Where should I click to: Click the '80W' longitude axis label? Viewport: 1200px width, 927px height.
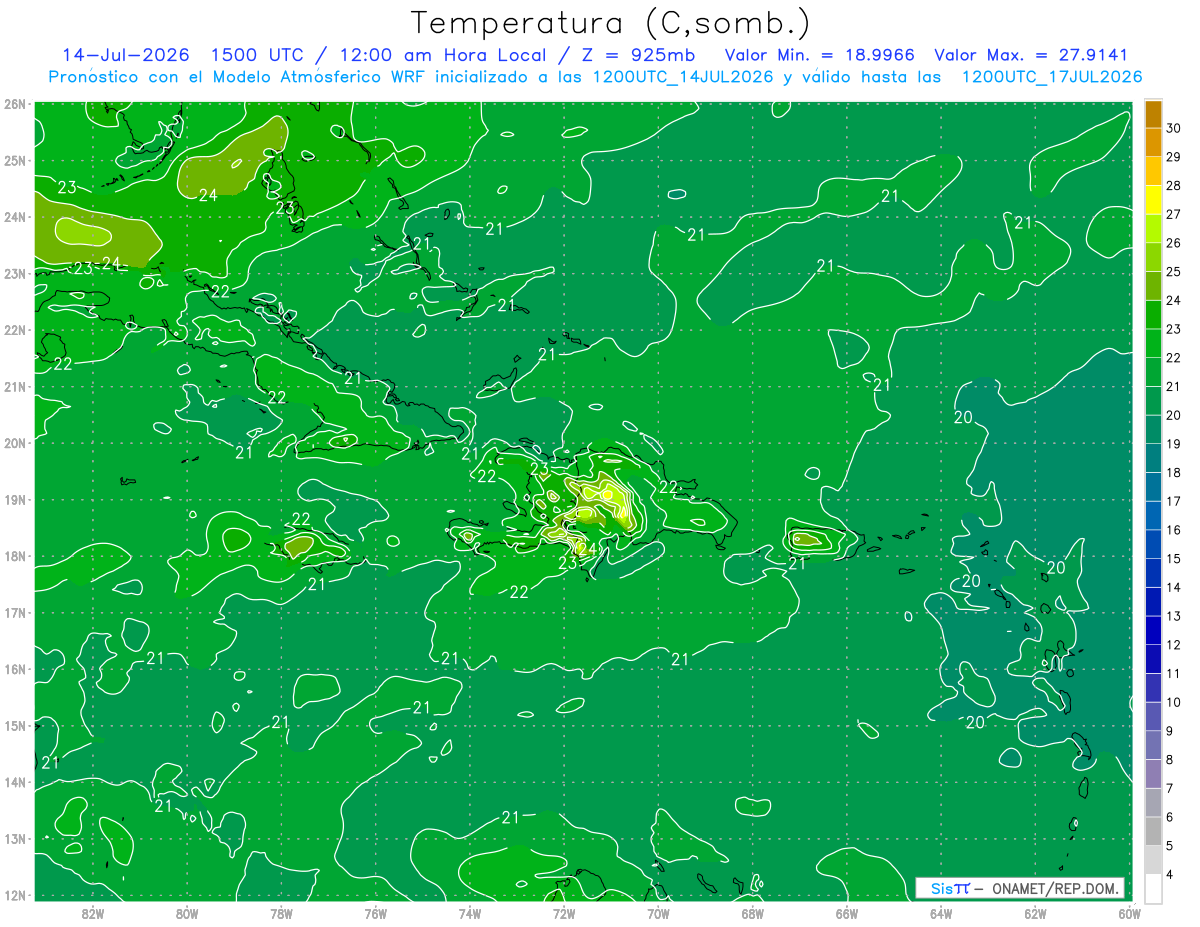(x=187, y=913)
